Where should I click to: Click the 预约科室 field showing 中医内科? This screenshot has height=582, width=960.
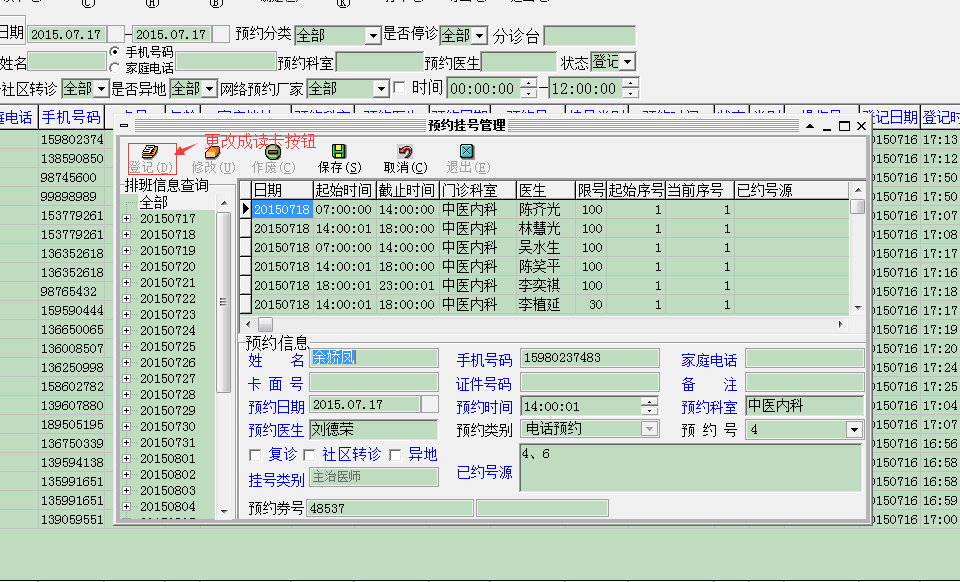coord(804,406)
